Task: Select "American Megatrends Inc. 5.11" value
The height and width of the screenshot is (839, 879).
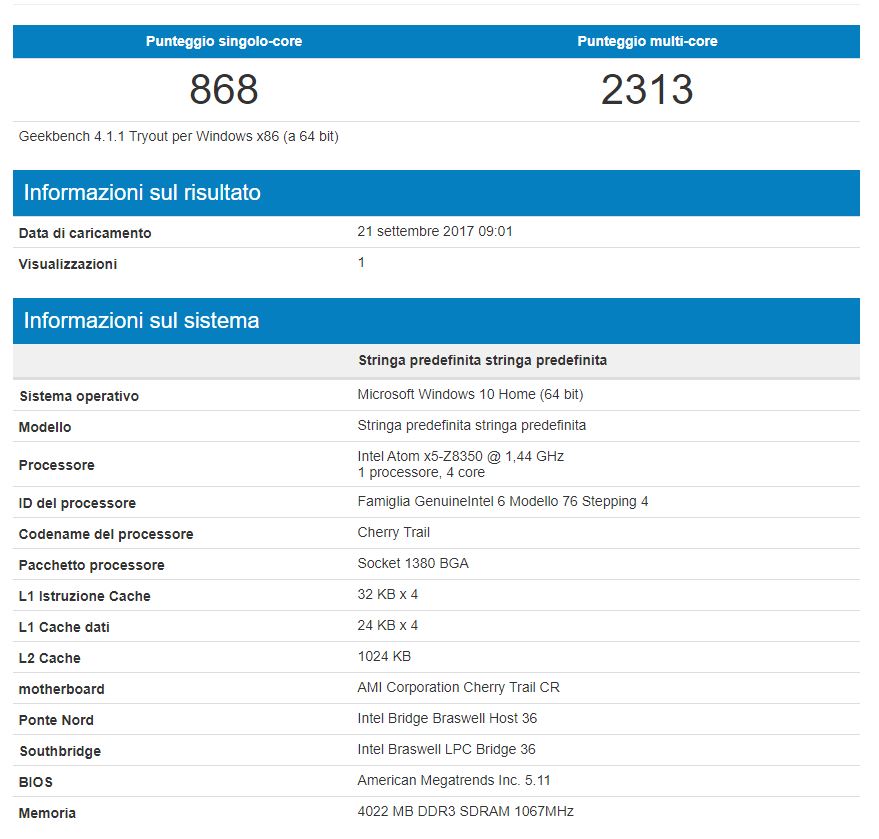Action: [454, 780]
